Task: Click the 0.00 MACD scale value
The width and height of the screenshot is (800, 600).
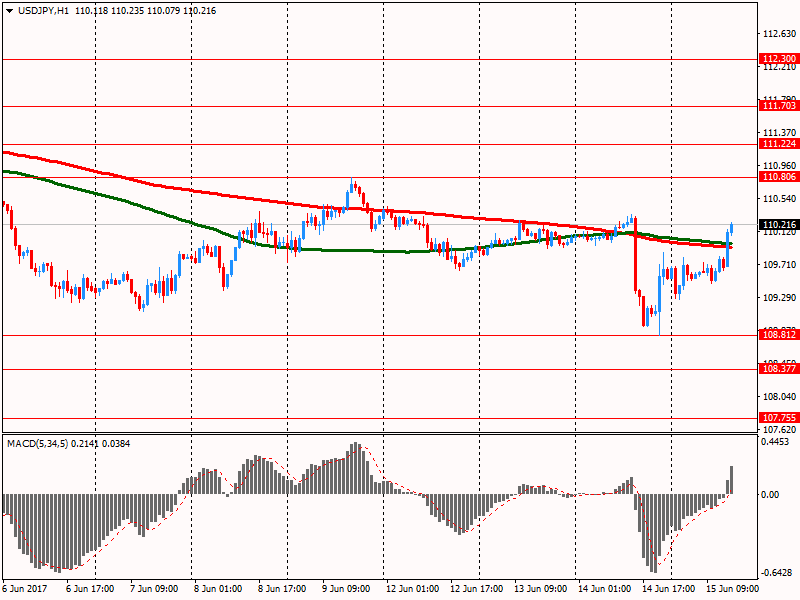Action: [x=770, y=495]
